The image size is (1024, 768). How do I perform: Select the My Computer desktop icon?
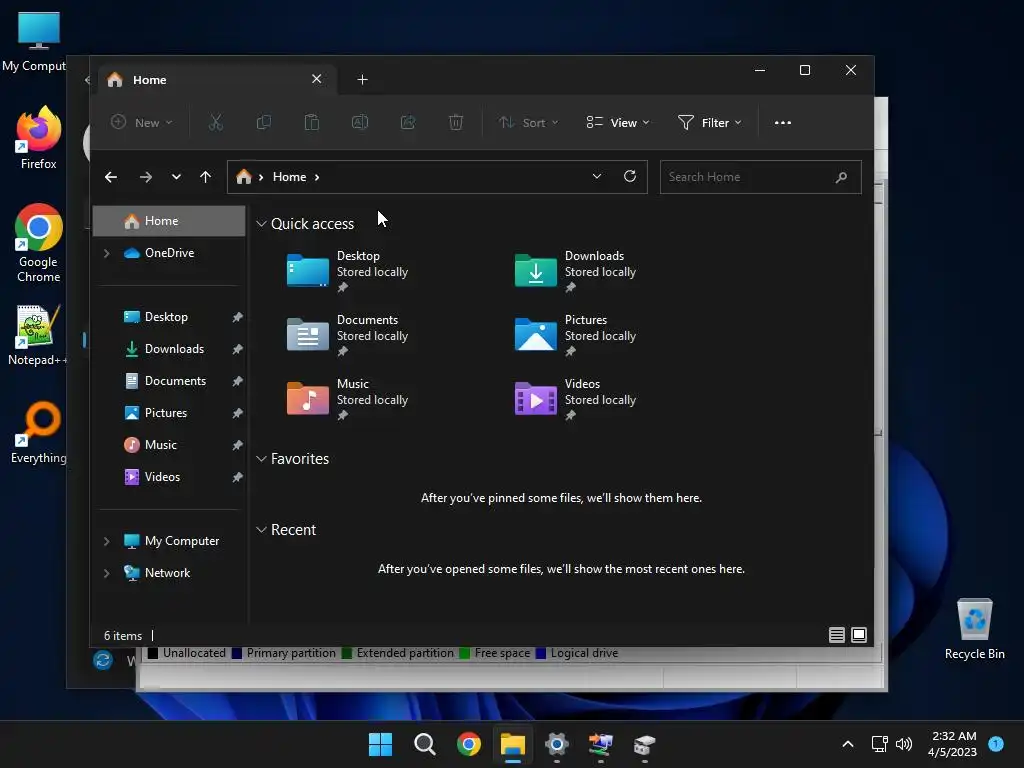(36, 42)
